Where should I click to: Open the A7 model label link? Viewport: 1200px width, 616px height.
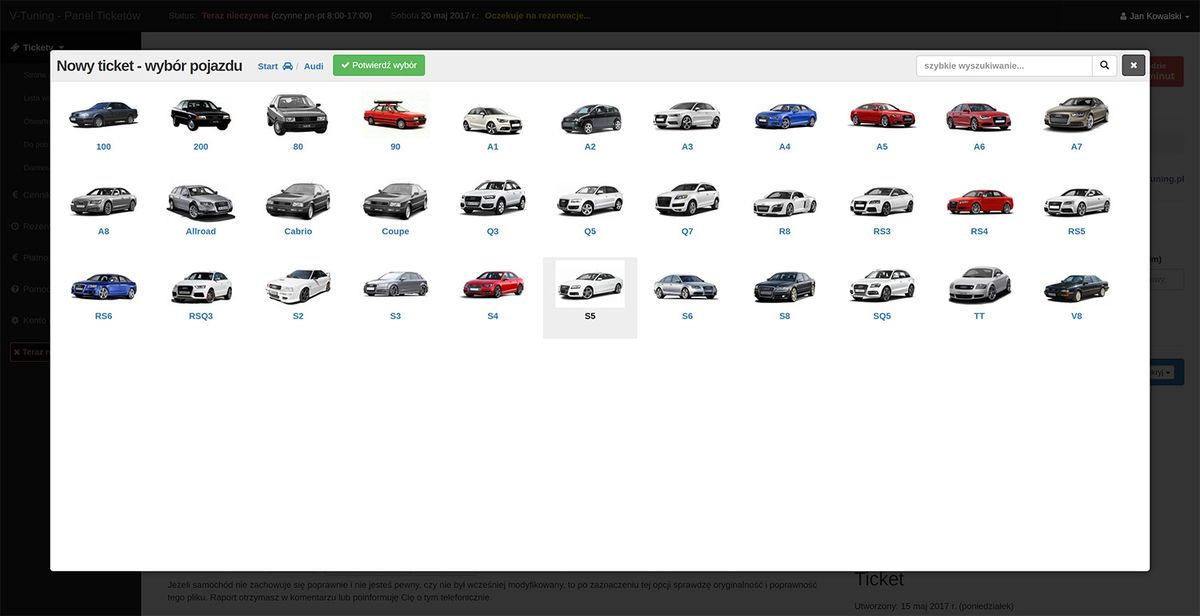(1076, 147)
